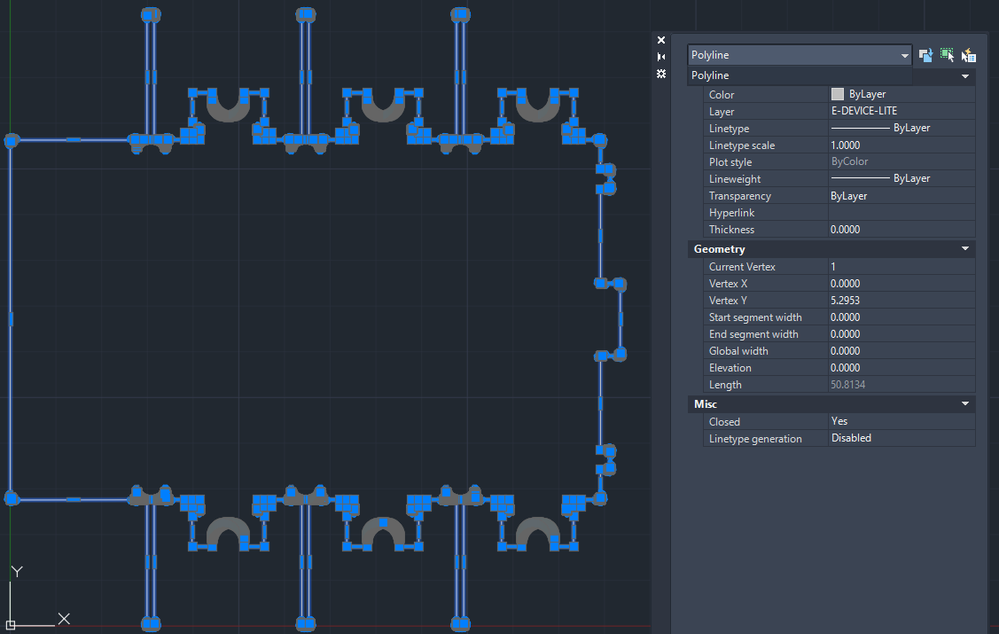Select the Lineweight ByLayer field
Image resolution: width=999 pixels, height=634 pixels.
tap(902, 178)
